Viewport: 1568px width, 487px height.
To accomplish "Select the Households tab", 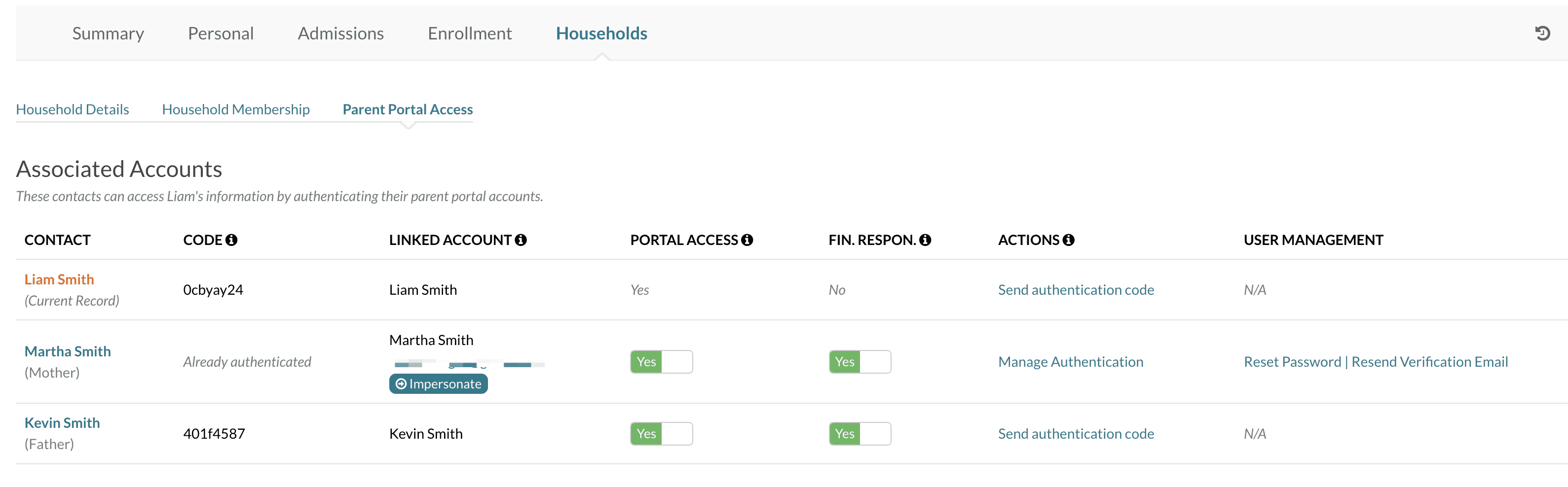I will (x=601, y=34).
